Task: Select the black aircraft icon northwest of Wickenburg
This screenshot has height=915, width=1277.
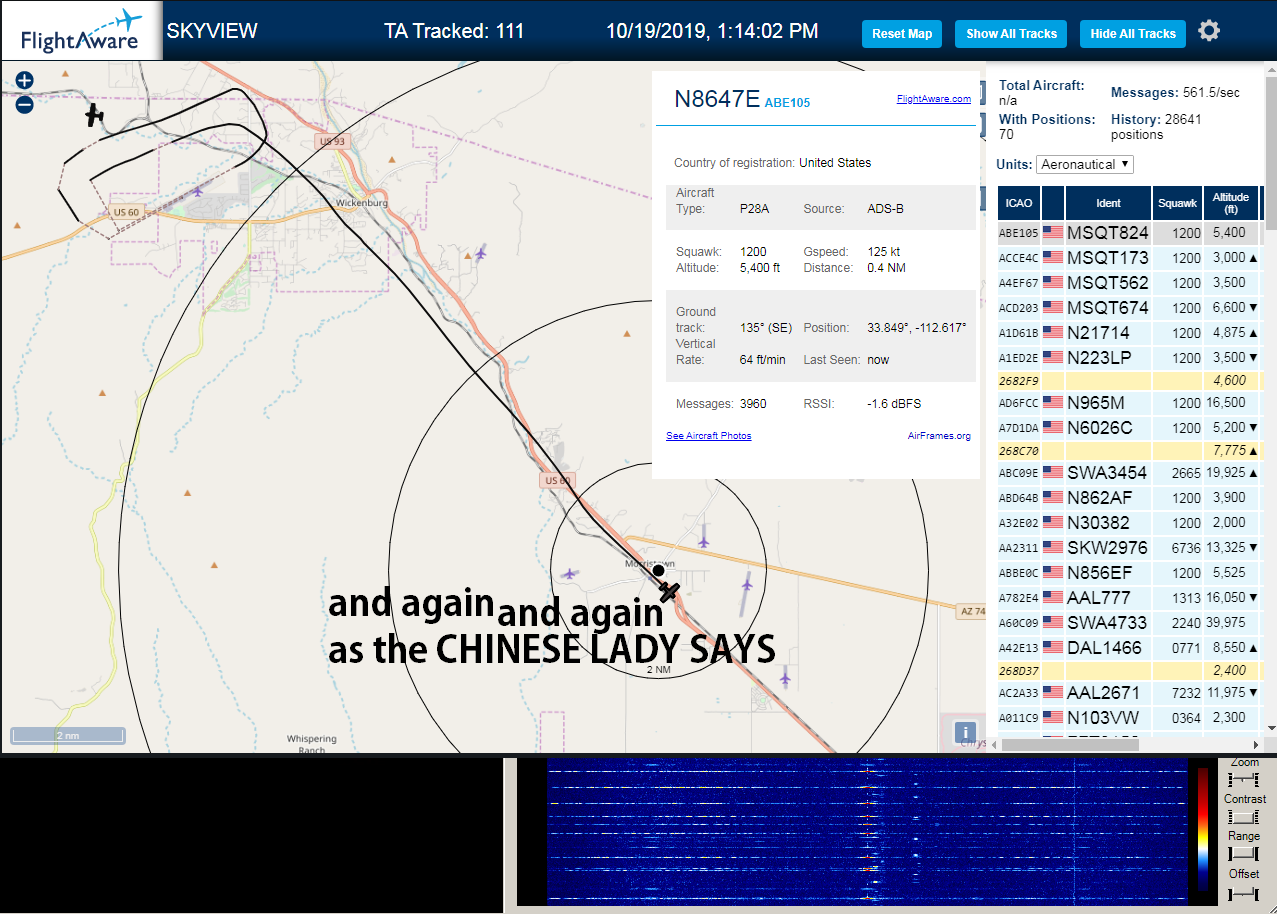Action: point(95,115)
